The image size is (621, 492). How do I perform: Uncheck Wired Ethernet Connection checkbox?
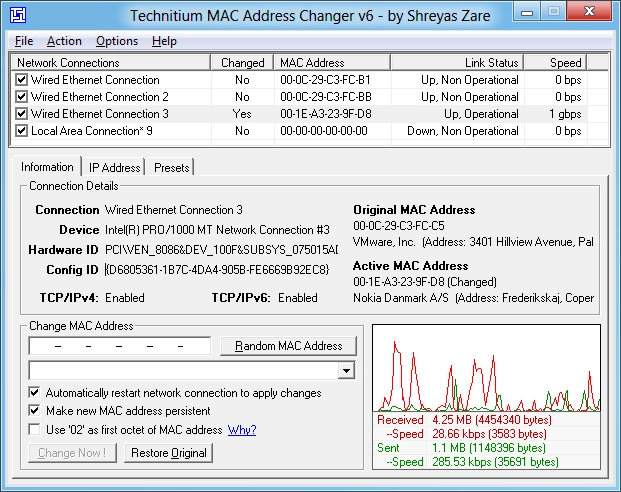[21, 80]
